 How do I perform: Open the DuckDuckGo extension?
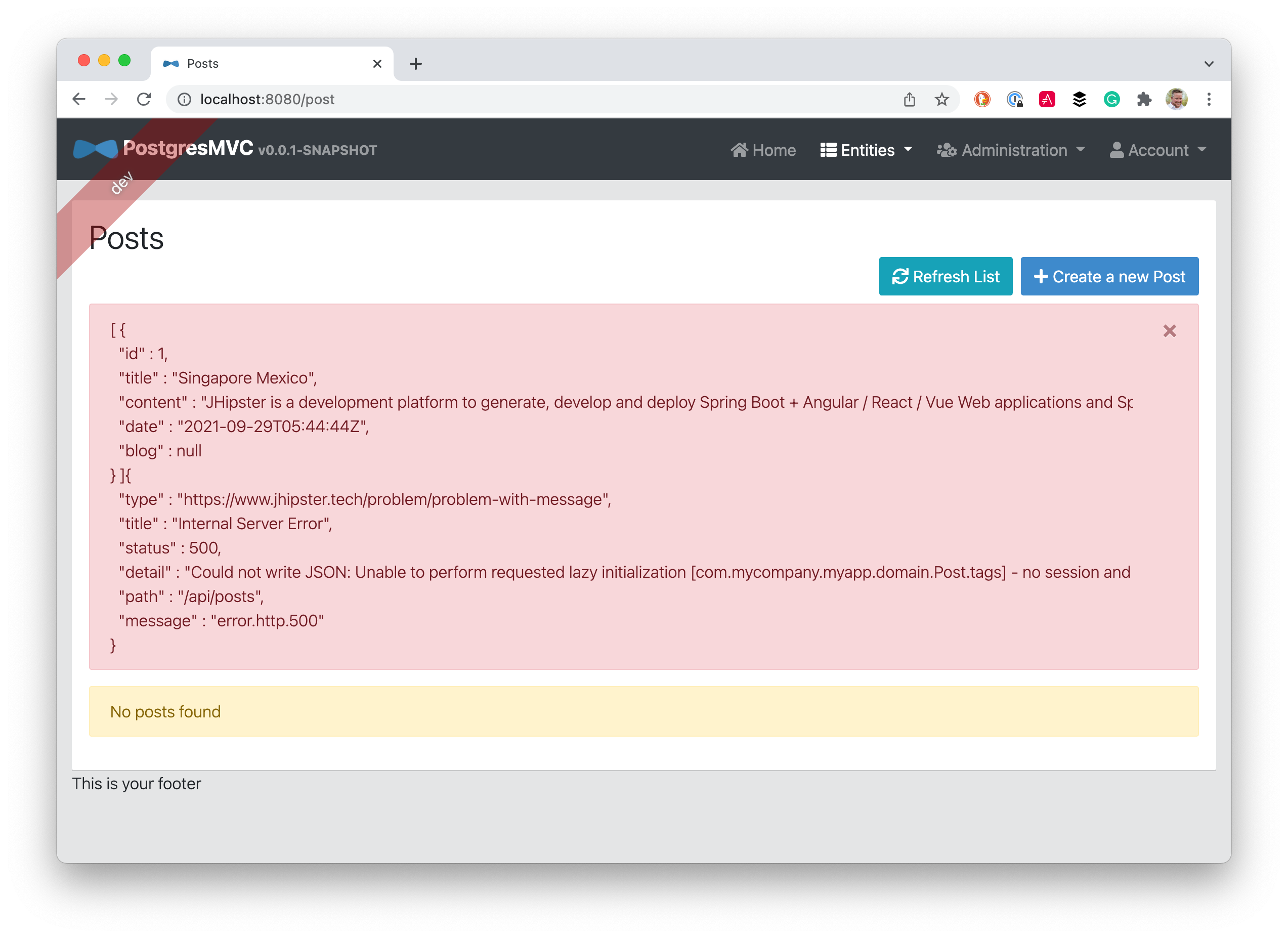[x=982, y=99]
